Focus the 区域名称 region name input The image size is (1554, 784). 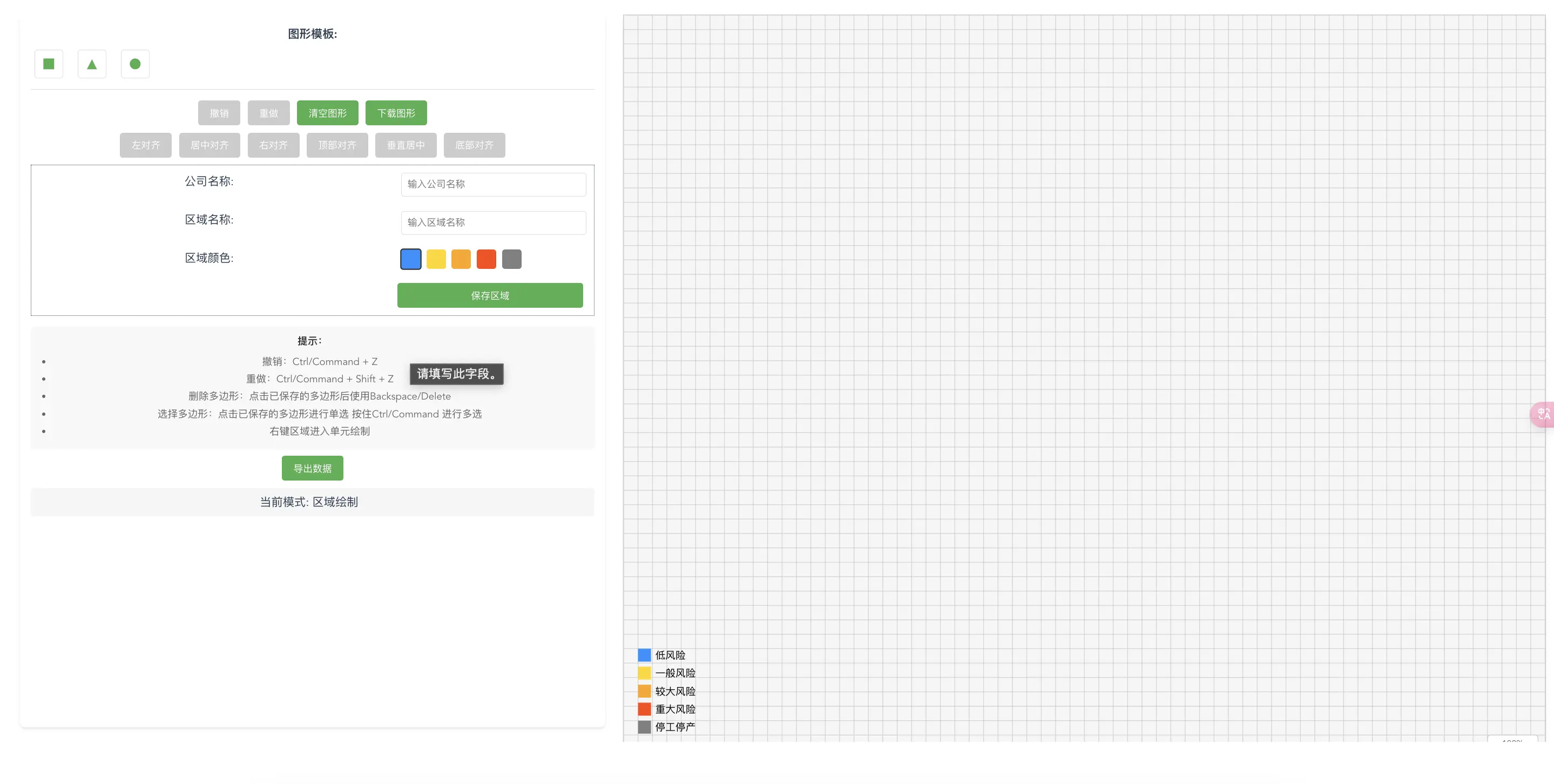click(493, 222)
